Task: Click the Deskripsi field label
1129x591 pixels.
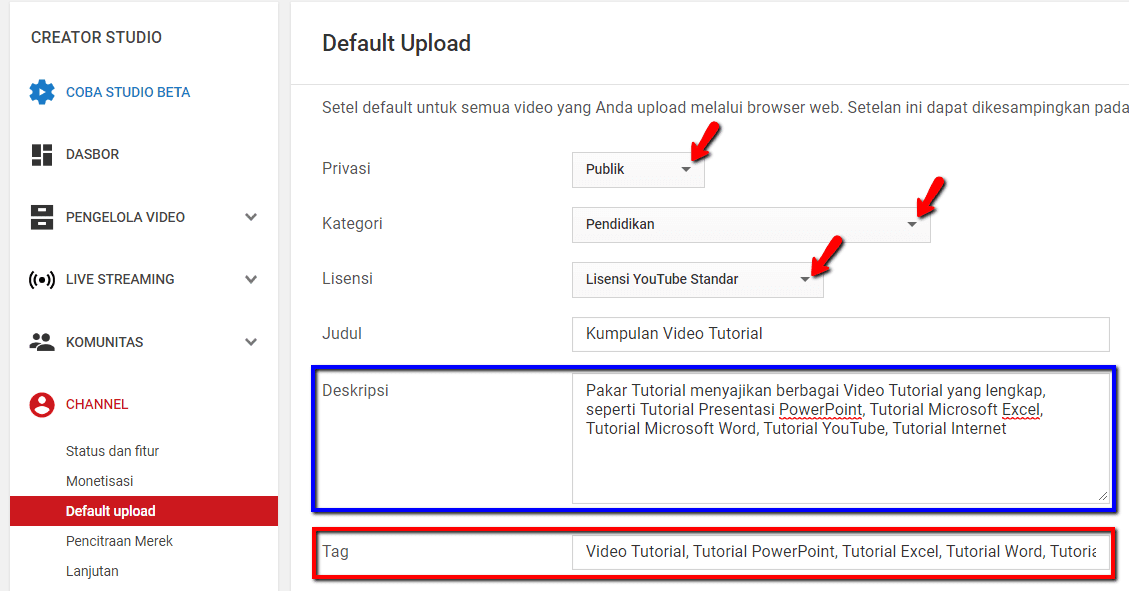Action: pos(355,391)
